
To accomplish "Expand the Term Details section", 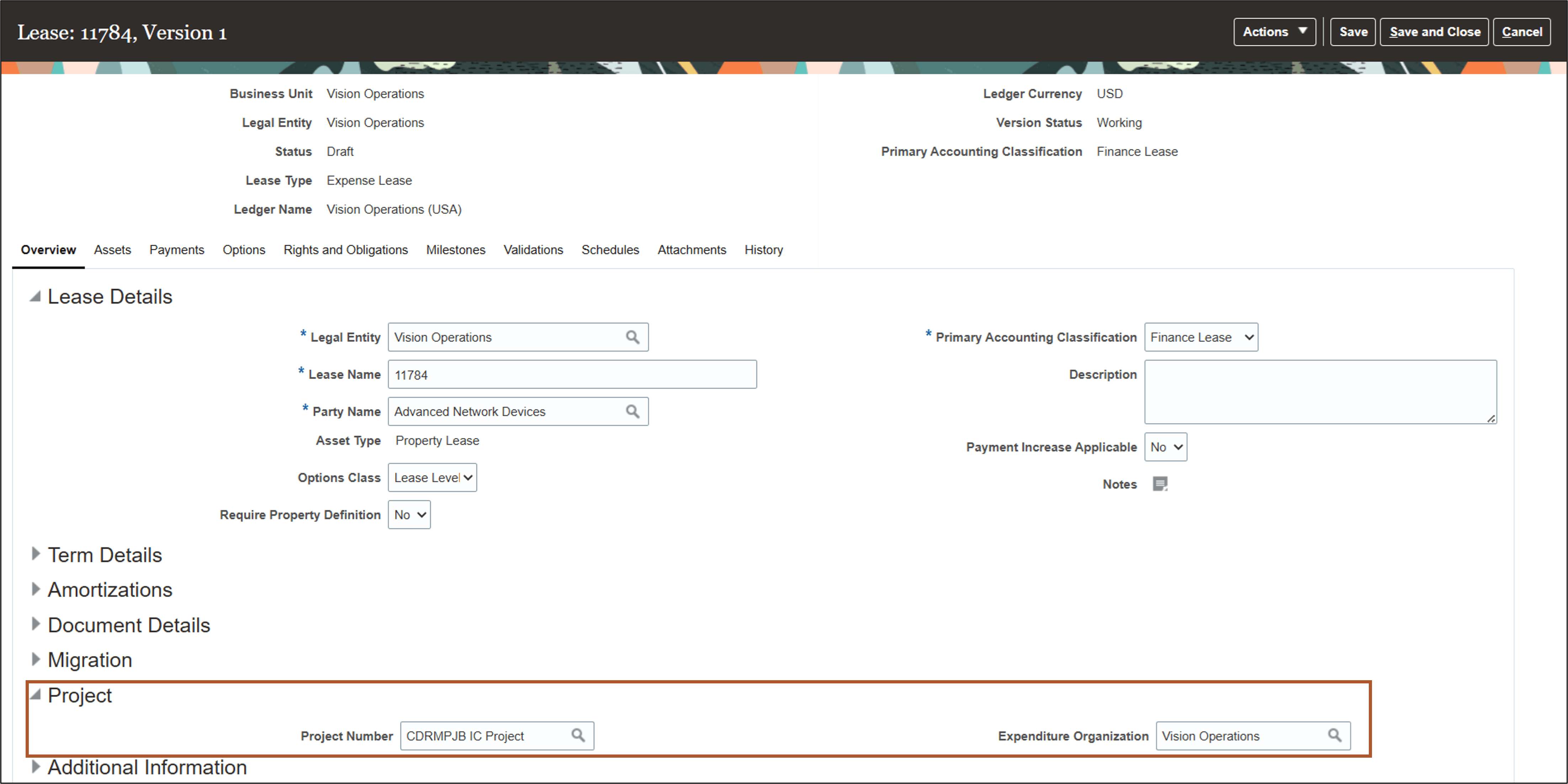I will (x=36, y=554).
